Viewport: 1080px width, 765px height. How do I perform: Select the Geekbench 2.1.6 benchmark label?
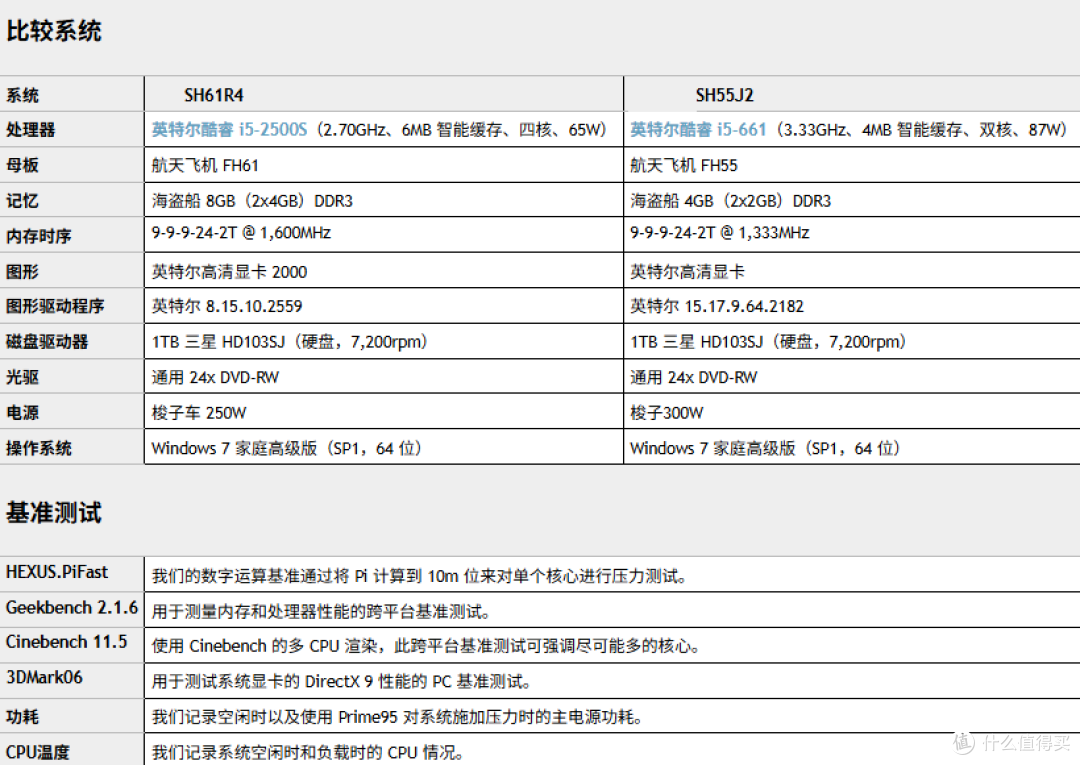(72, 608)
